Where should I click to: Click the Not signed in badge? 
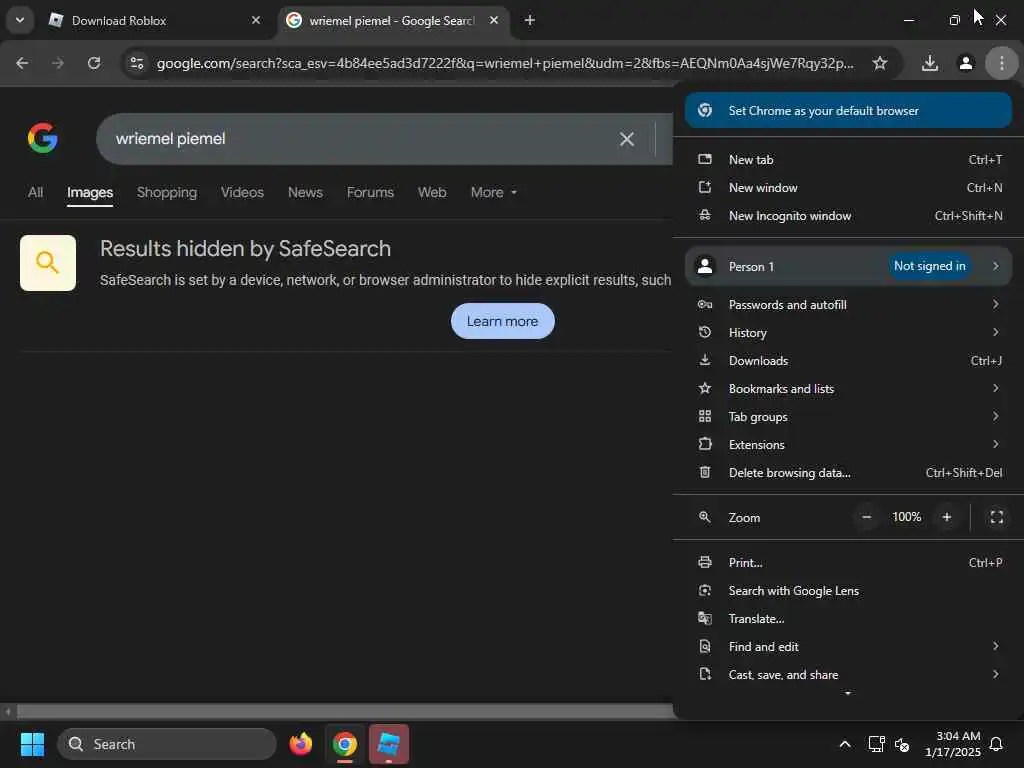coord(929,266)
